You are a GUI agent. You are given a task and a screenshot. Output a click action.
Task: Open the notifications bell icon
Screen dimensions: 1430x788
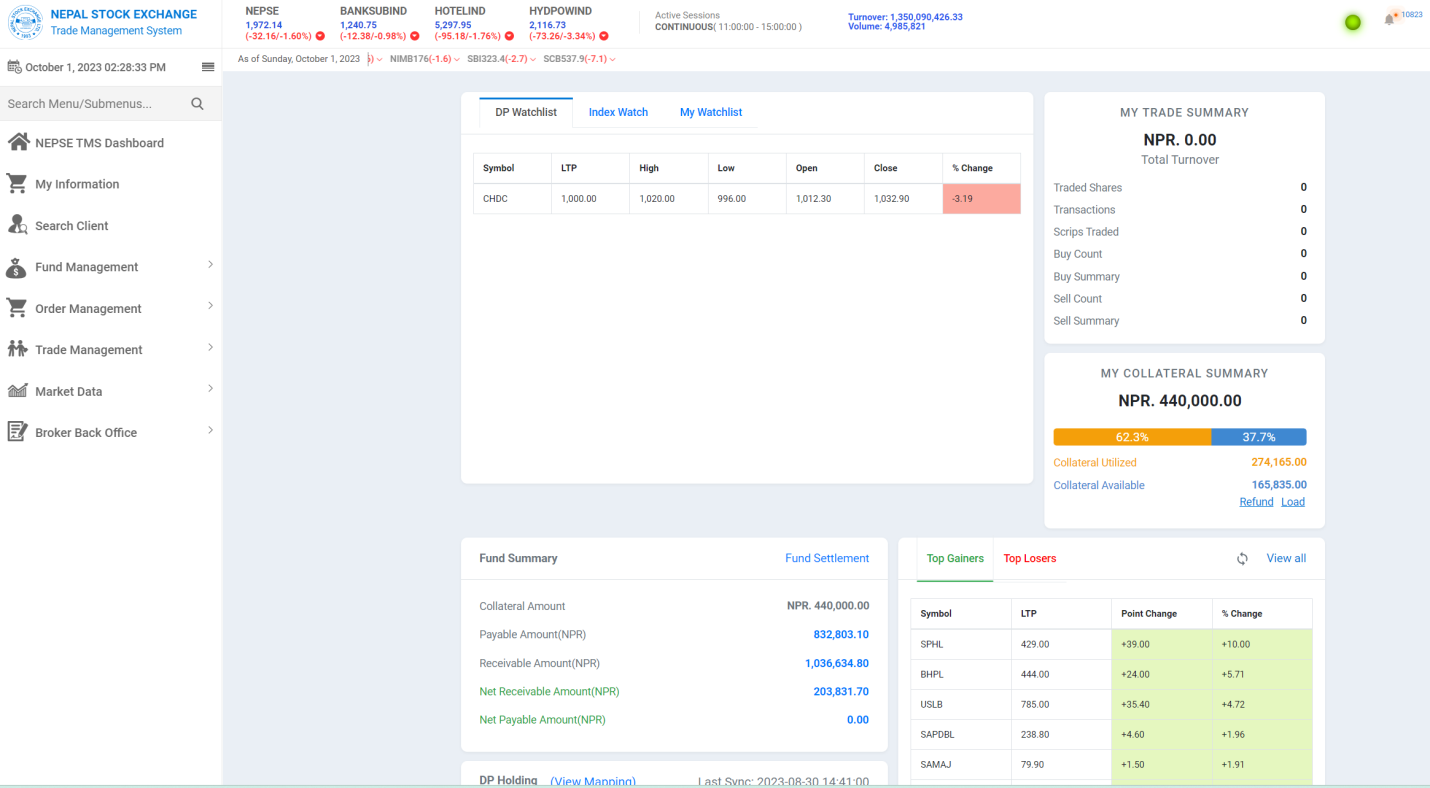click(1389, 19)
